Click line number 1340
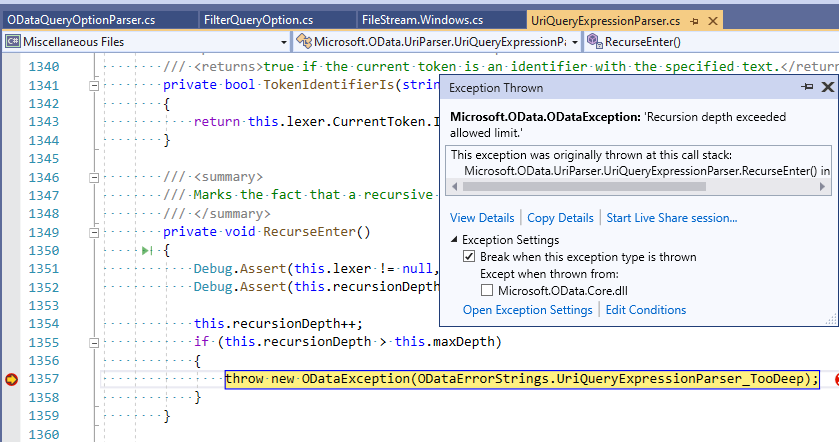 (x=43, y=66)
